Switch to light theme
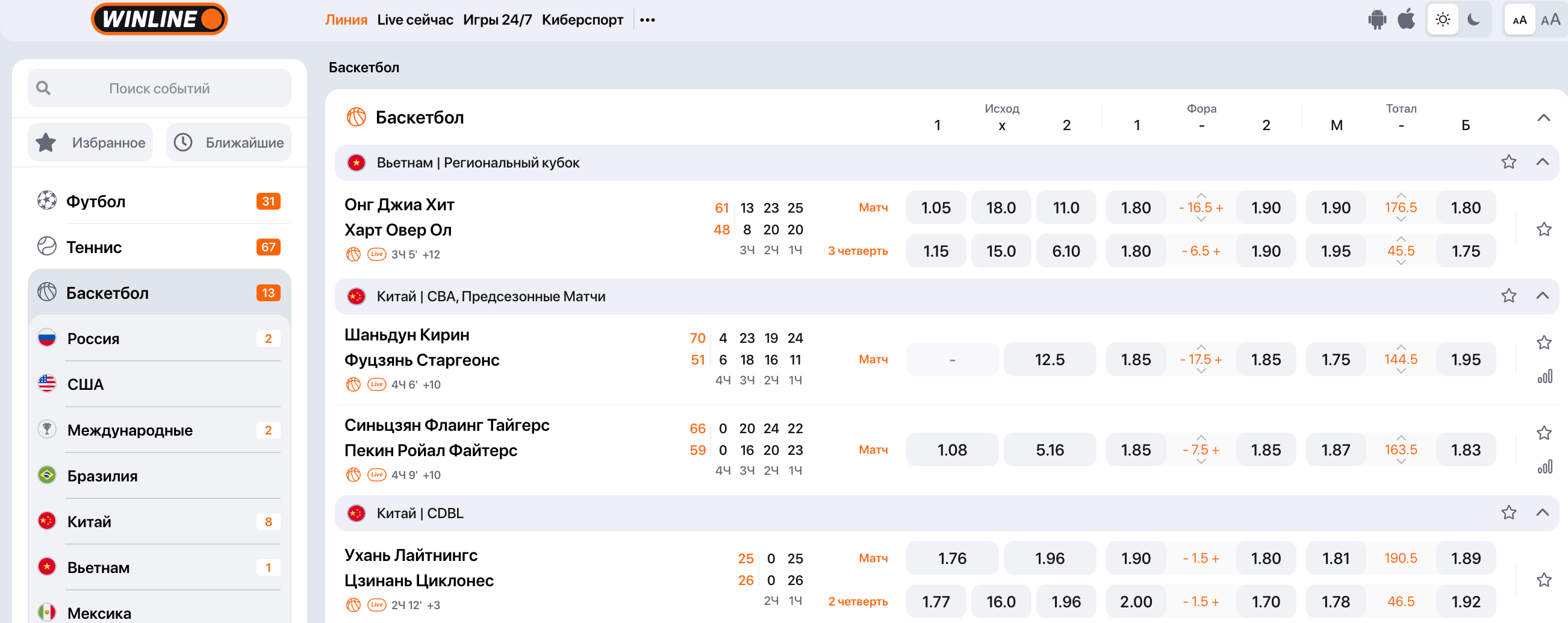Image resolution: width=1568 pixels, height=623 pixels. coord(1442,20)
